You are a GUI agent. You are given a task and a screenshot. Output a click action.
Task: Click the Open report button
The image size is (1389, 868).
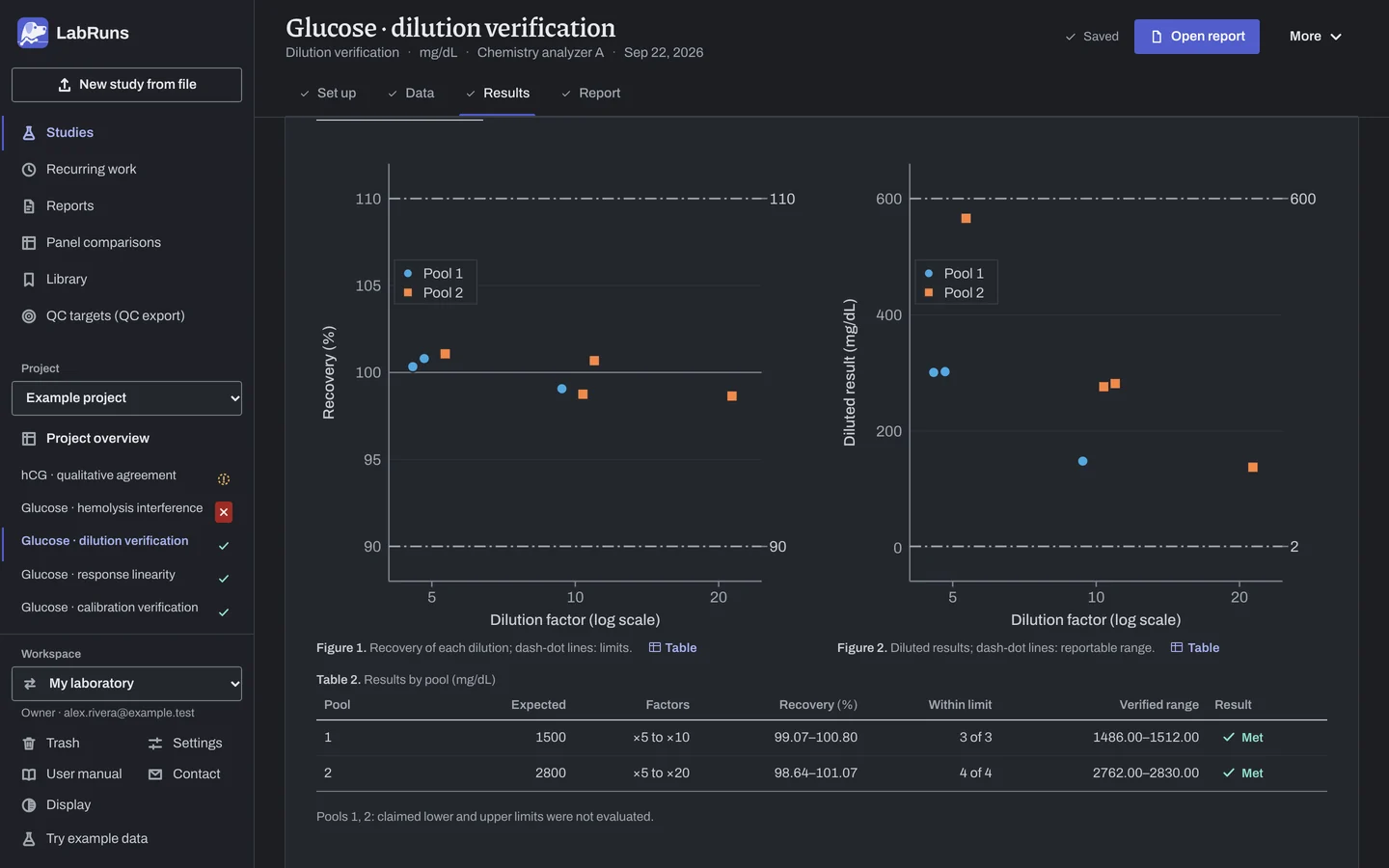pos(1197,37)
